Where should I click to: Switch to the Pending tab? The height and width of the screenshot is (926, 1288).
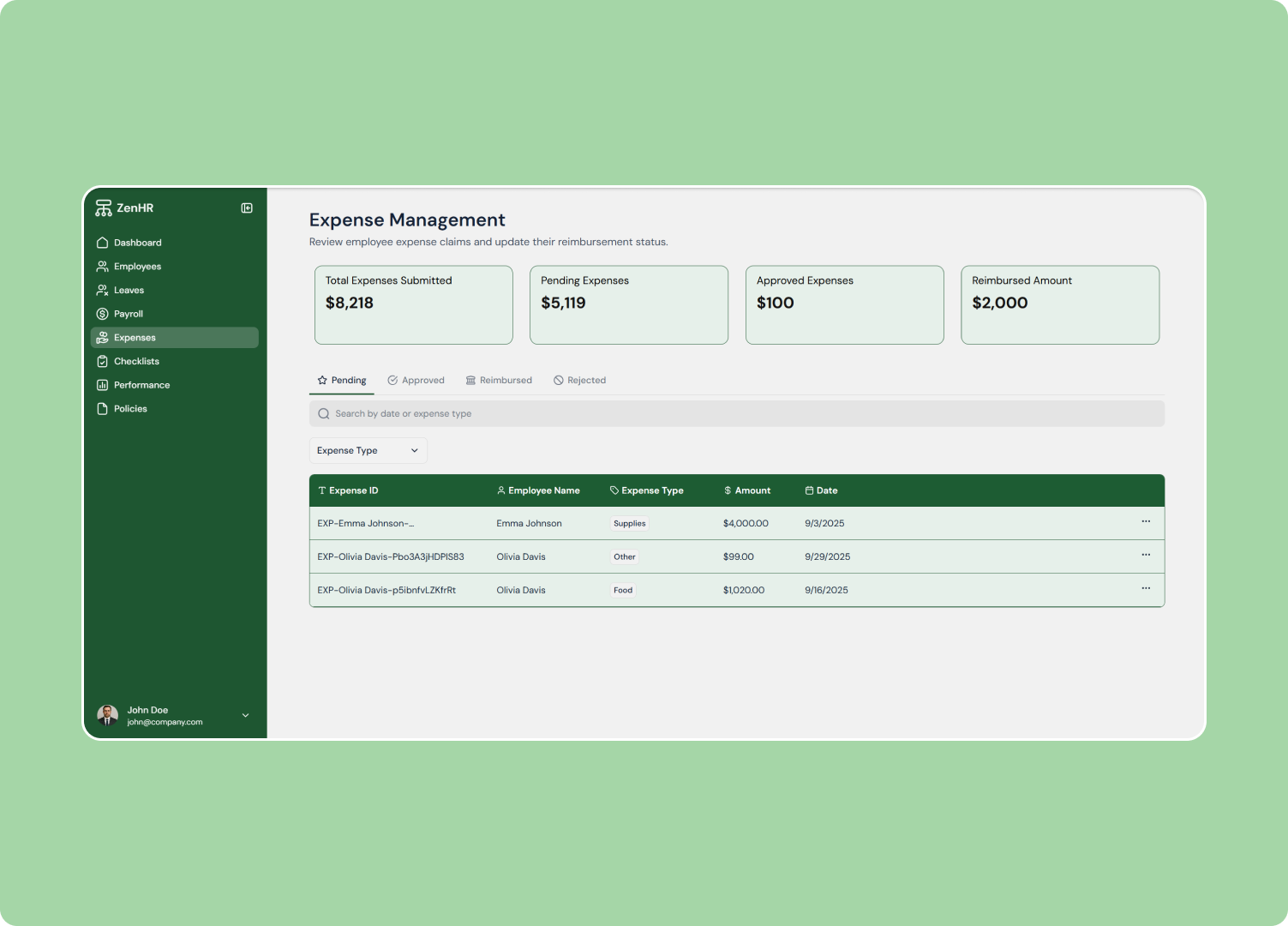[x=342, y=381]
